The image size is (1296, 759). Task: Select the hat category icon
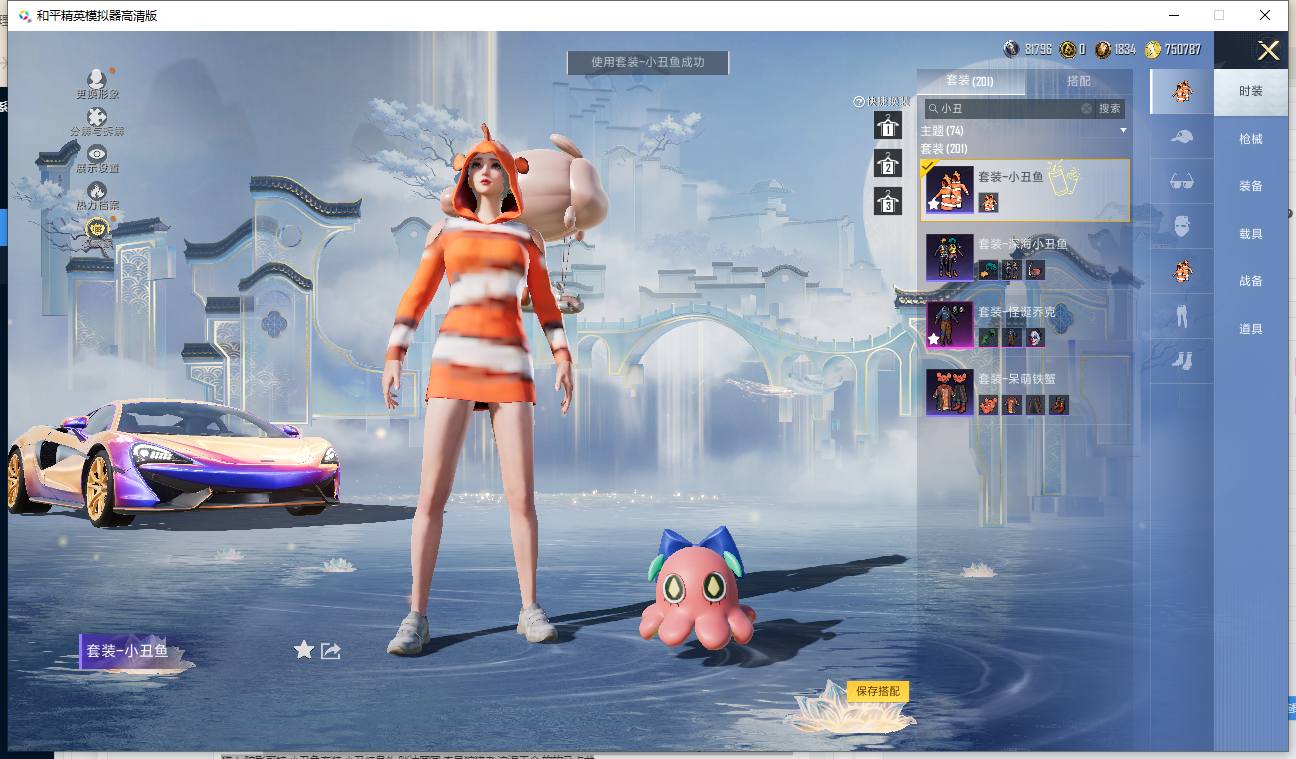pos(1182,137)
